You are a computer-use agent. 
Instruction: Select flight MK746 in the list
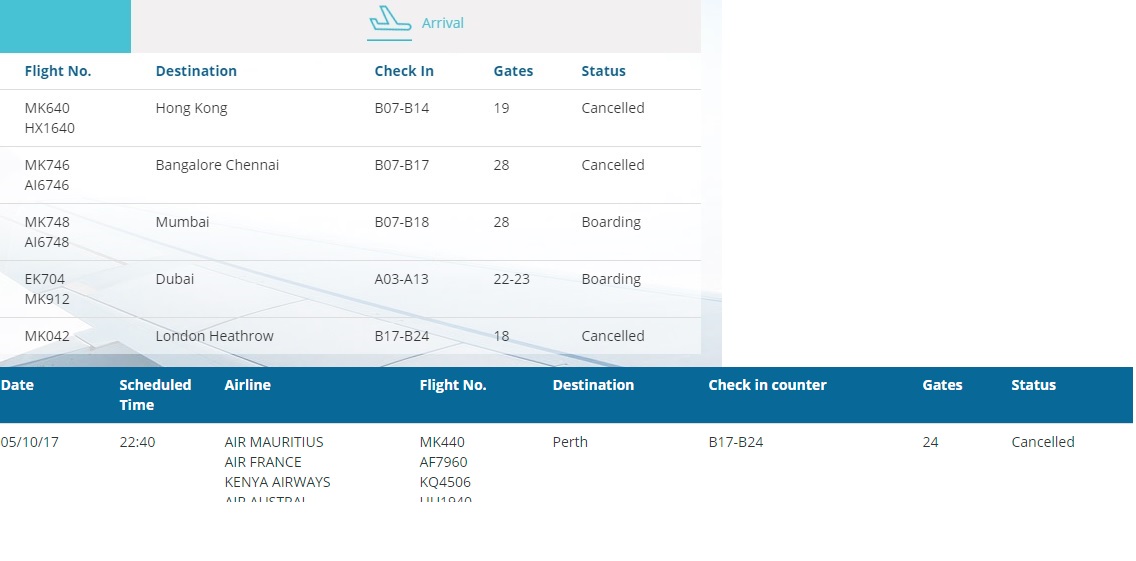(x=47, y=165)
